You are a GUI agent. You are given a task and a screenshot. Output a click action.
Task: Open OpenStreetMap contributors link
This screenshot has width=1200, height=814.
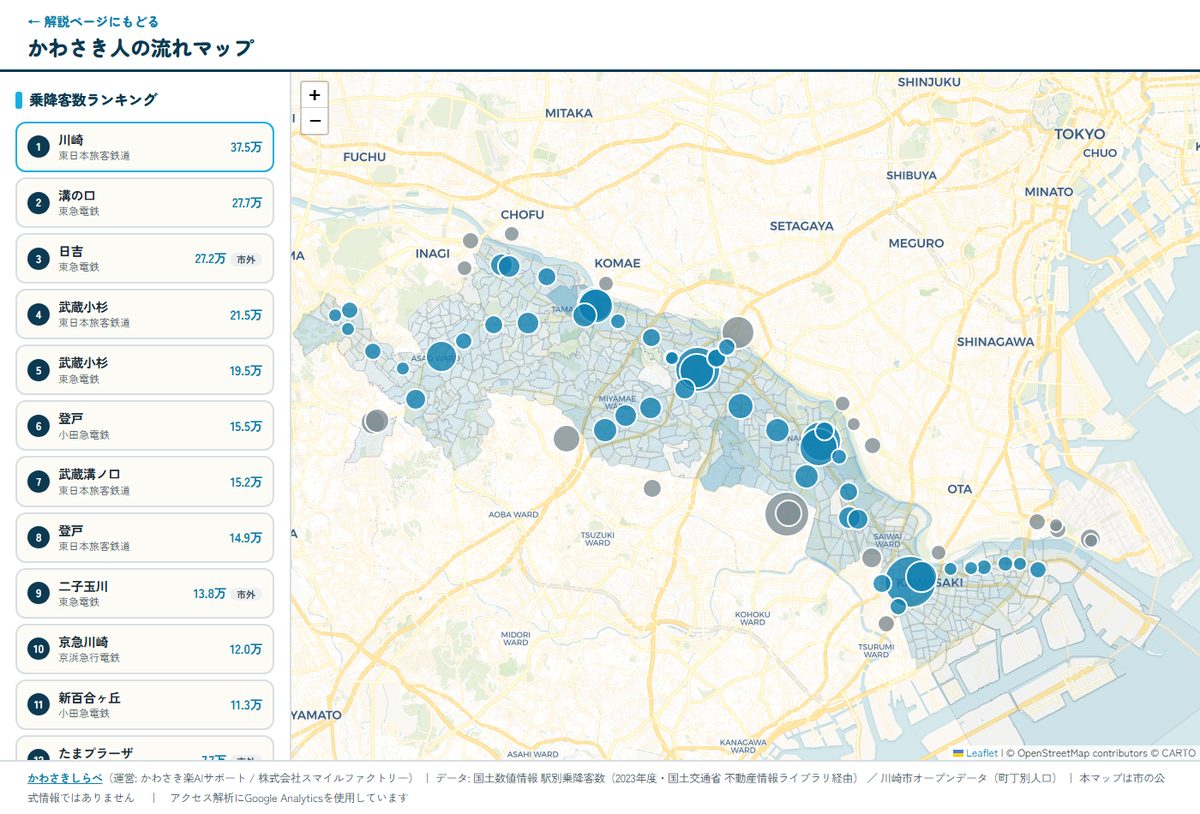pos(1082,753)
